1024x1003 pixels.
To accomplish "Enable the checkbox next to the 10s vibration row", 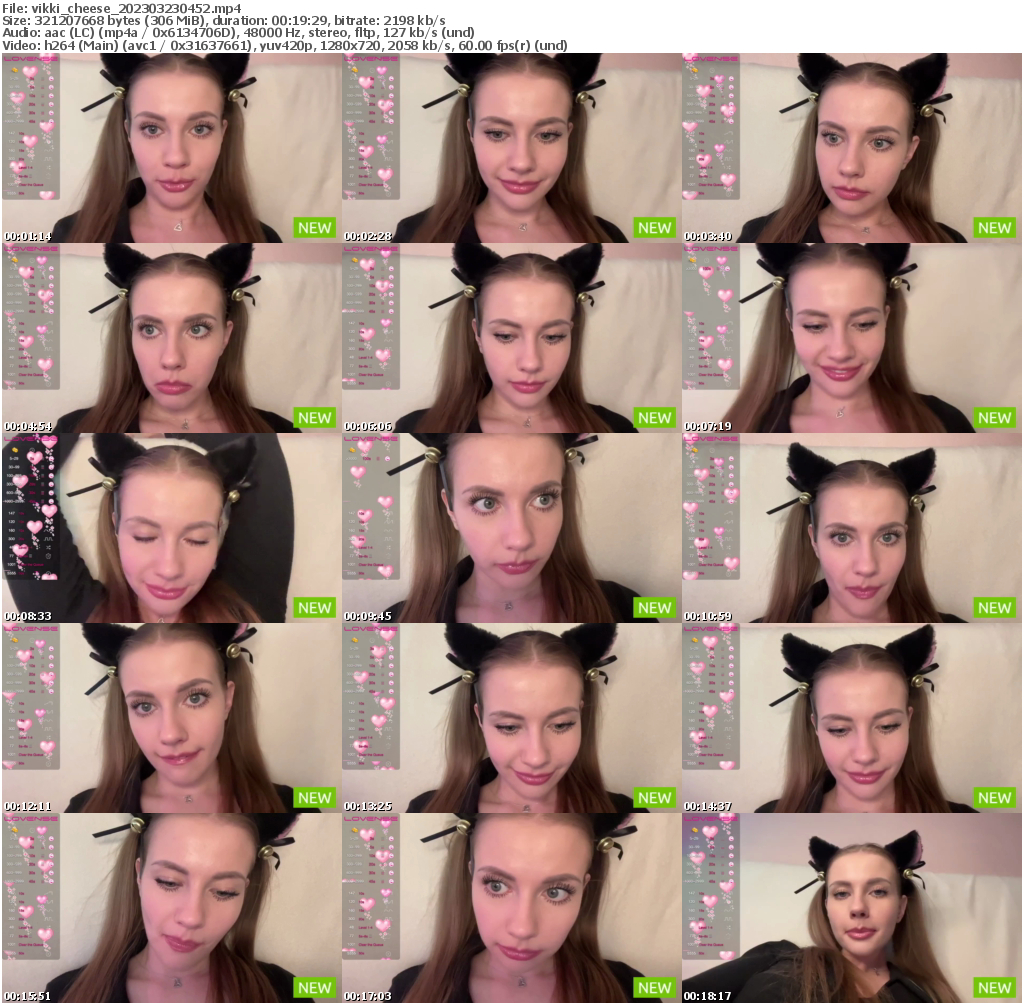I will coord(42,96).
